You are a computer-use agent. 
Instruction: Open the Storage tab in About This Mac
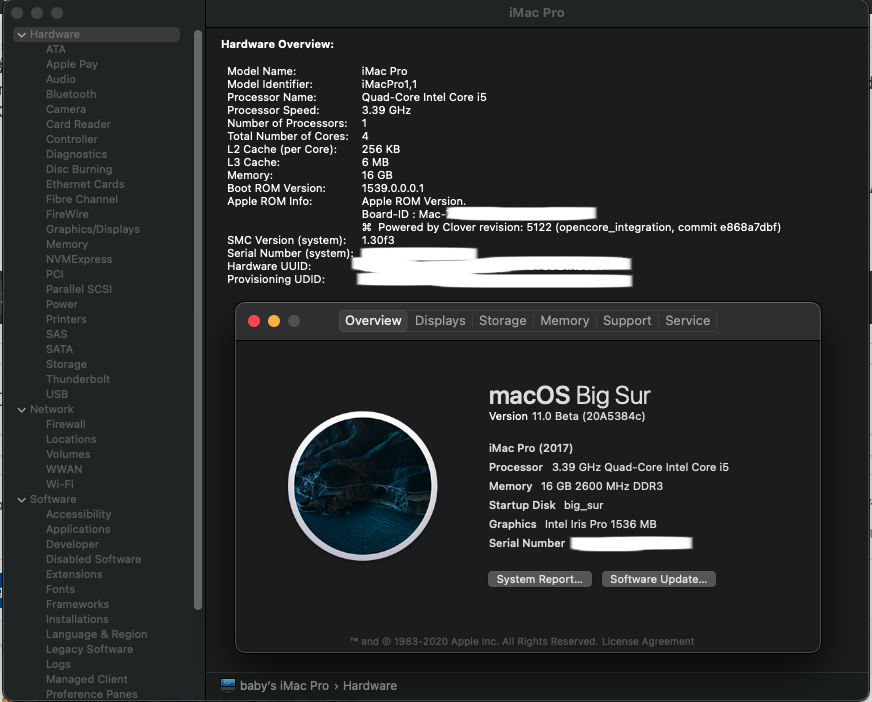click(x=503, y=321)
